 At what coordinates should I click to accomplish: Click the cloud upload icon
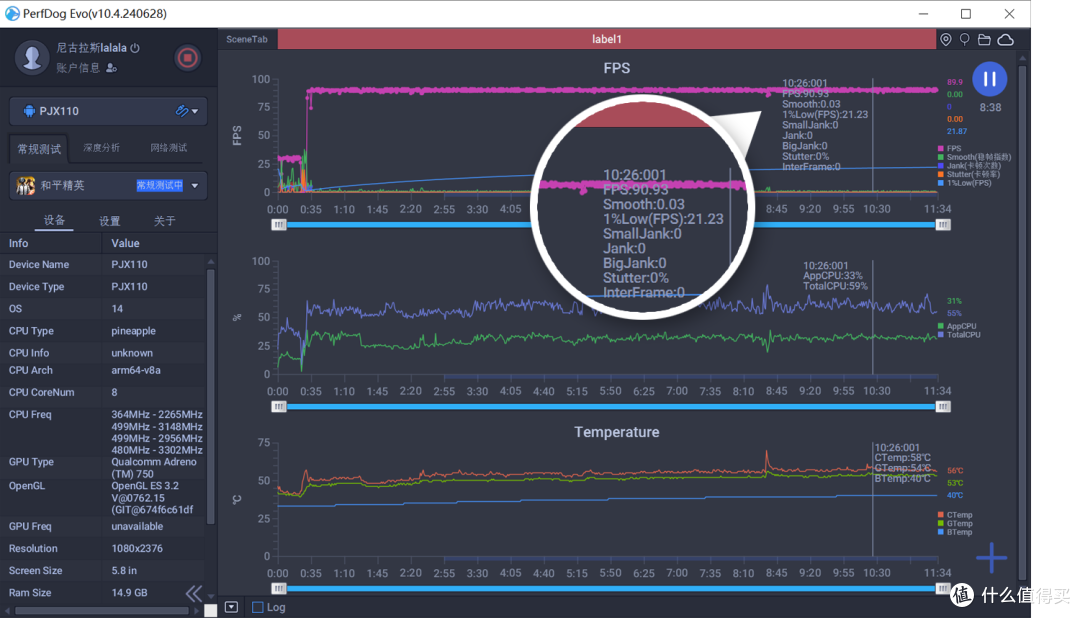pos(1005,39)
